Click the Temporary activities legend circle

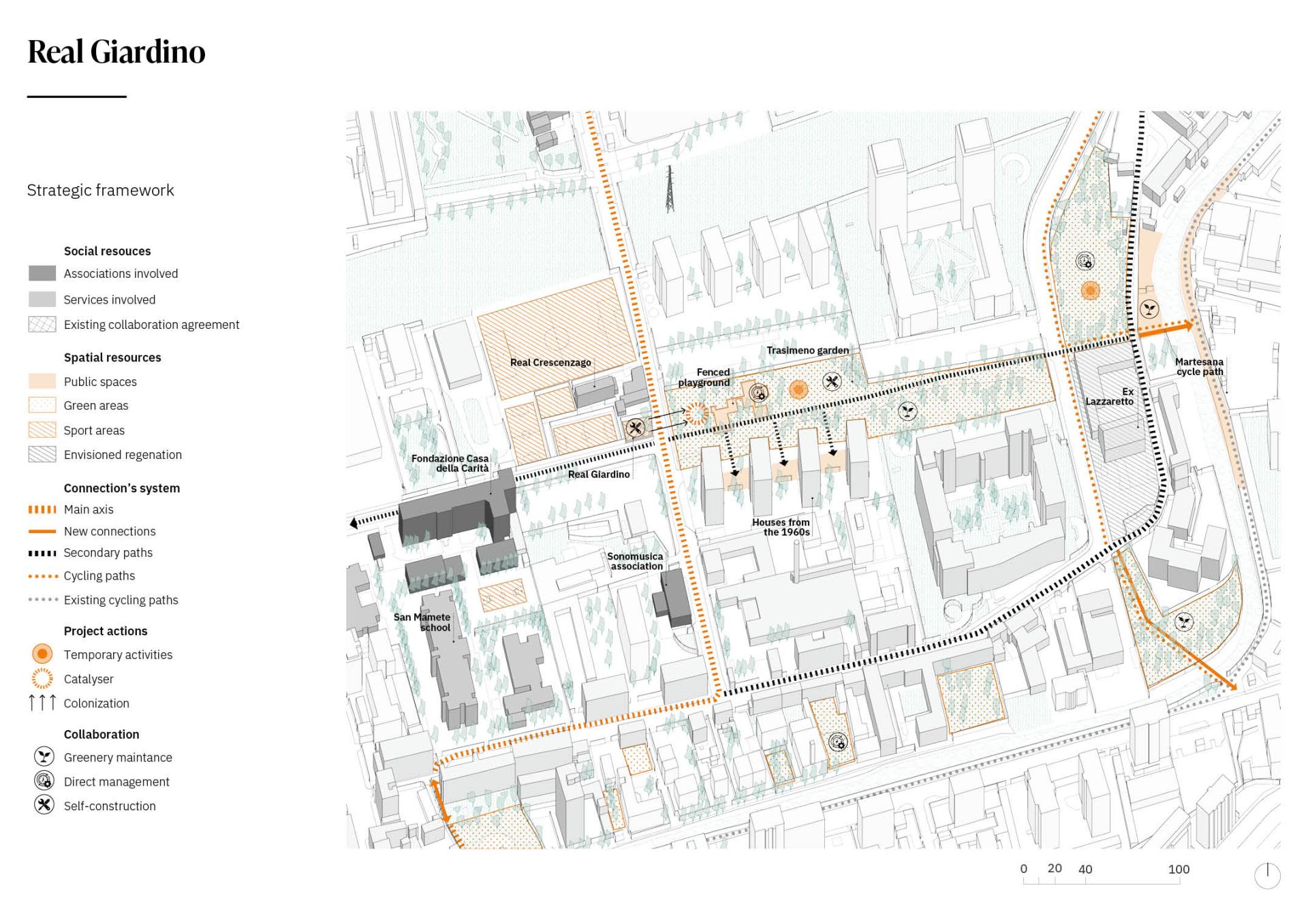pos(42,654)
